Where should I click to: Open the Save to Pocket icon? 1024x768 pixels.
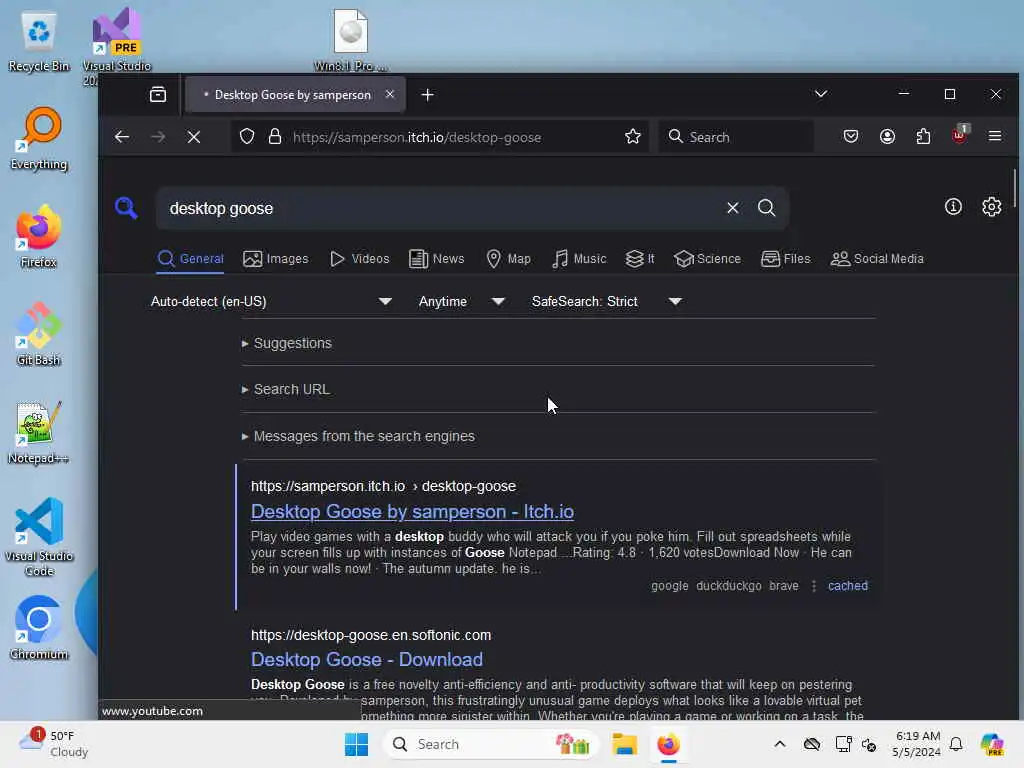(850, 136)
